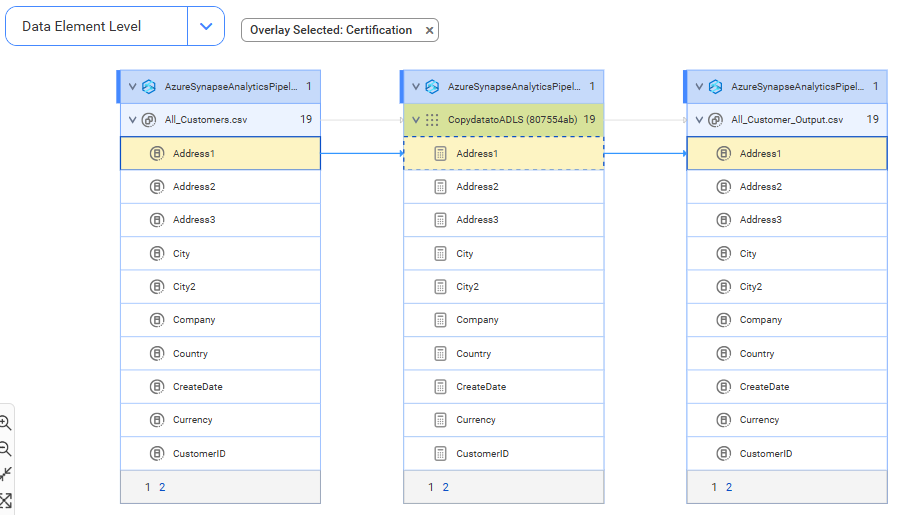Click the collapse arrows diagram tool
Viewport: 907px width, 515px height.
tap(5, 474)
